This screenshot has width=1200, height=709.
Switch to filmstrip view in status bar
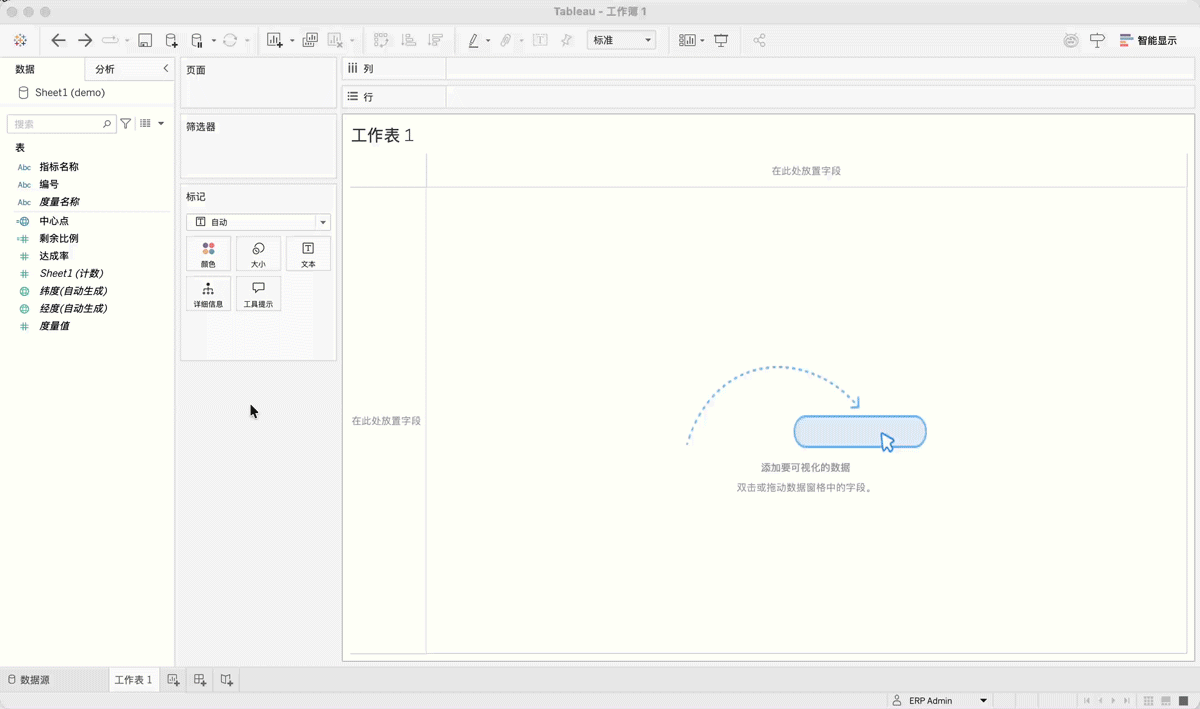1166,701
